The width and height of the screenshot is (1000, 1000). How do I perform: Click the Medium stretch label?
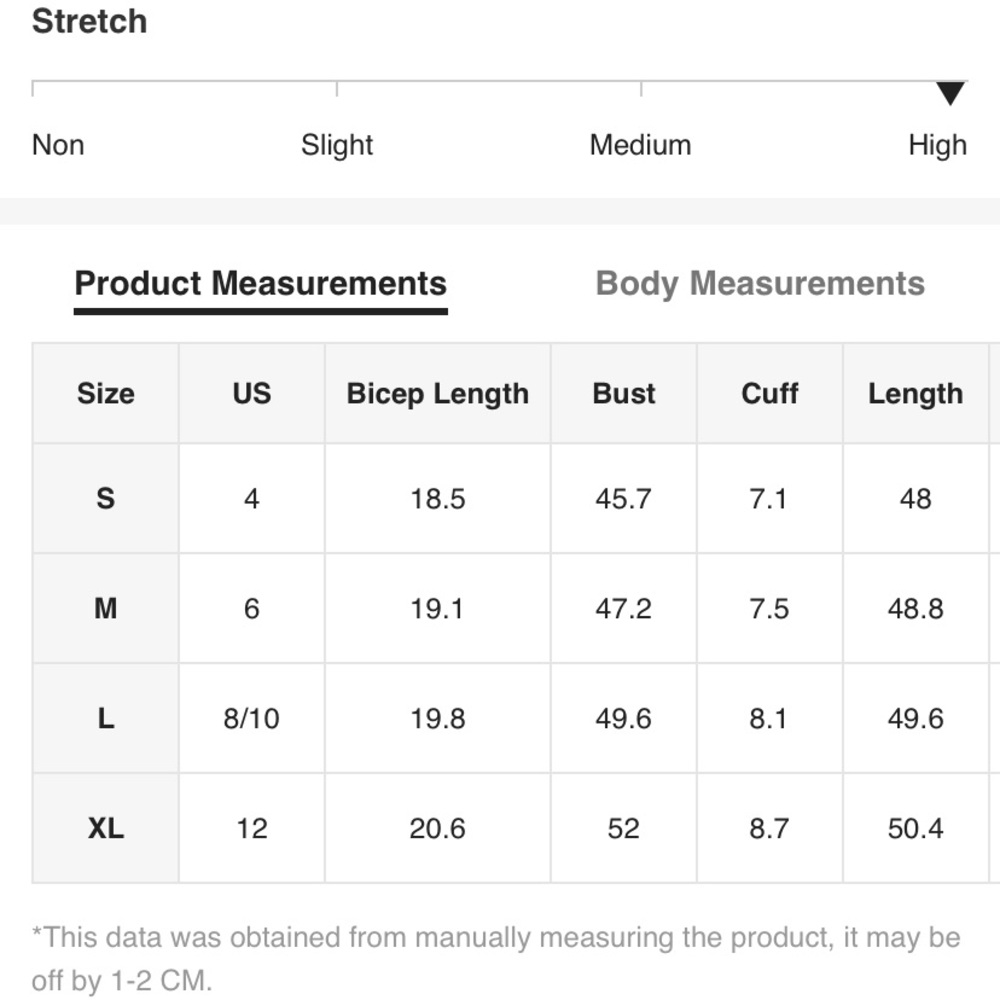pyautogui.click(x=640, y=145)
